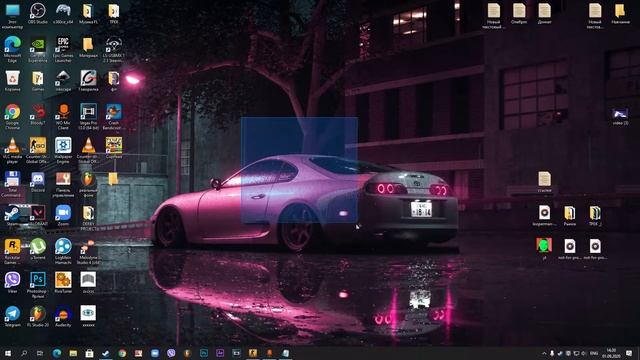Select the VLC media player shortcut
The image size is (640, 360).
(x=12, y=145)
